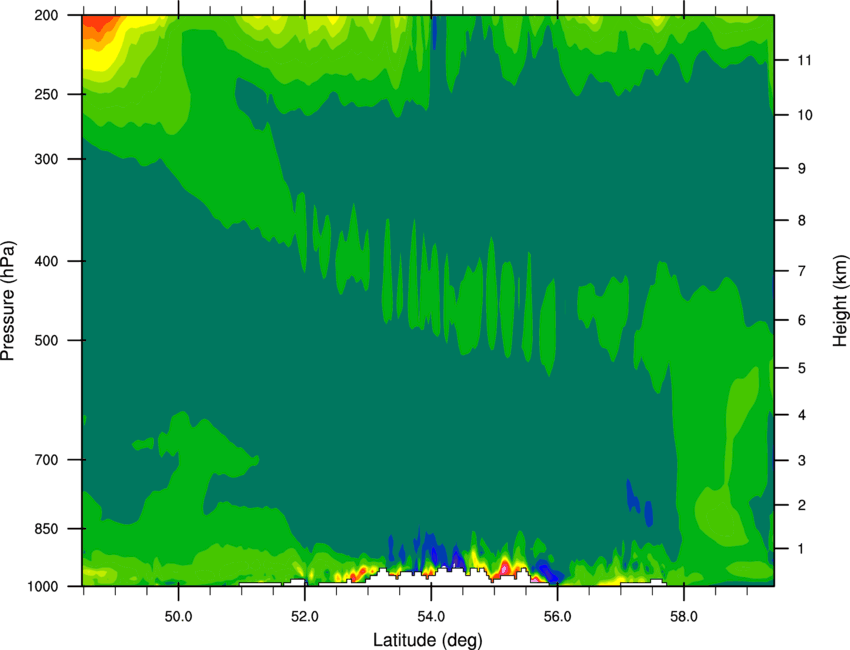Click the 'Height (km)' axis title
The width and height of the screenshot is (850, 650).
pos(840,300)
